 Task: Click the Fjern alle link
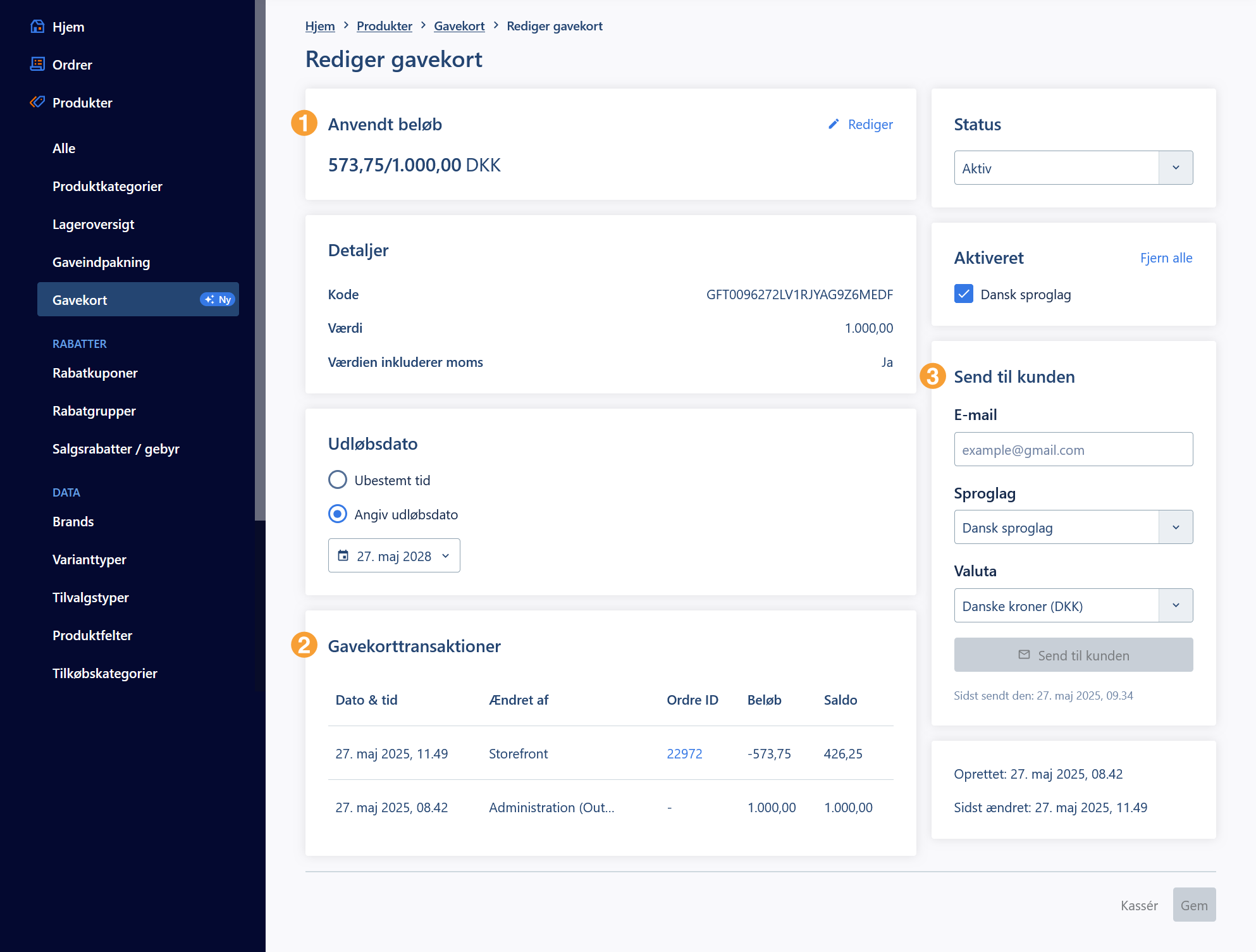tap(1166, 258)
